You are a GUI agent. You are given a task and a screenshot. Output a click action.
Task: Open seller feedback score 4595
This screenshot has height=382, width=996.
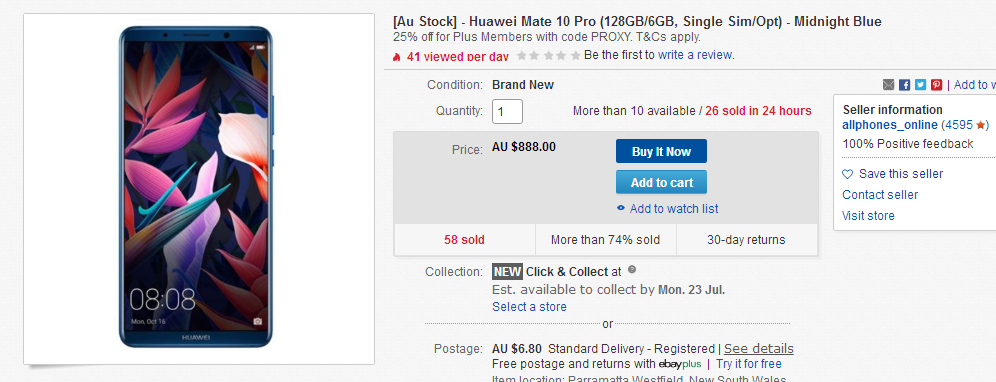958,125
